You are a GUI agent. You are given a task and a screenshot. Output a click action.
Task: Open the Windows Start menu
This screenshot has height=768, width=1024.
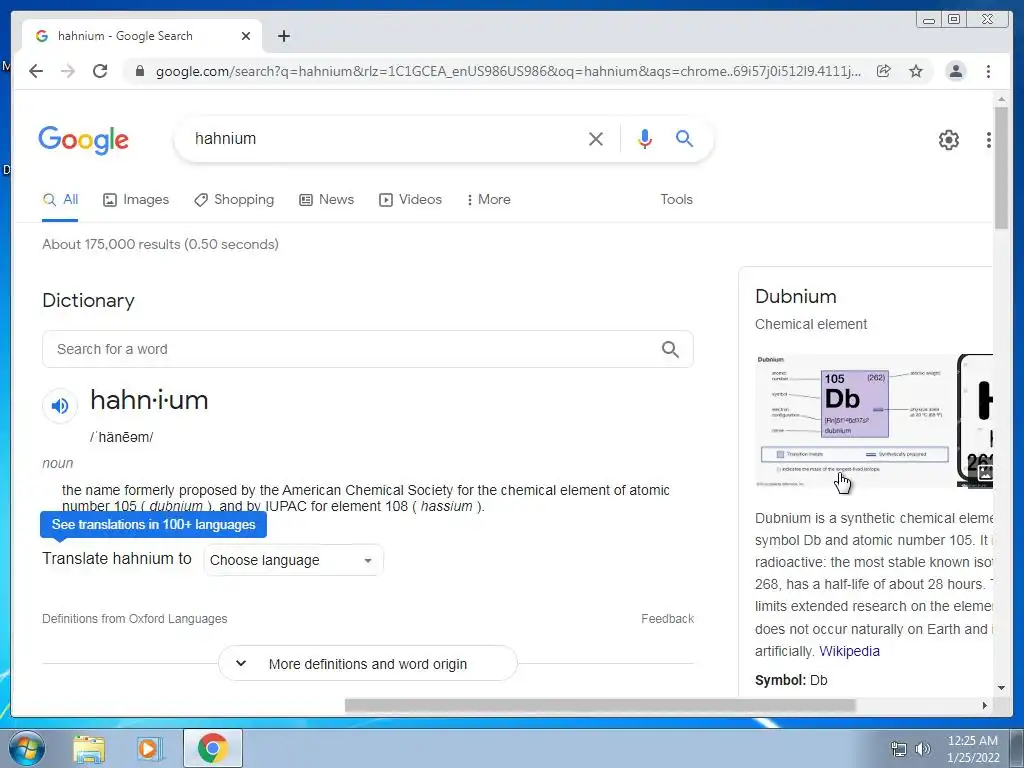[26, 748]
